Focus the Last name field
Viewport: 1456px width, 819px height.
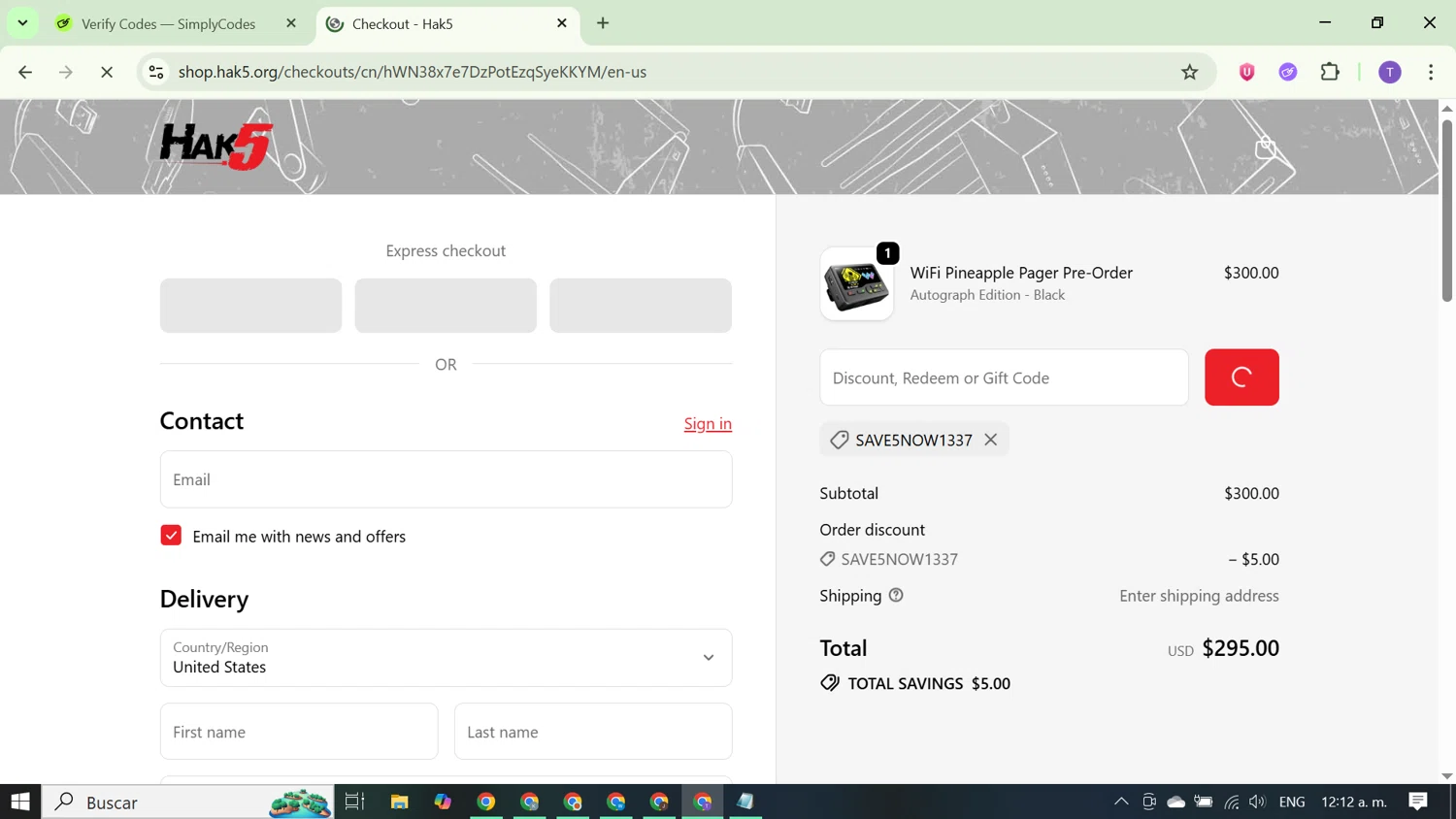(x=593, y=732)
